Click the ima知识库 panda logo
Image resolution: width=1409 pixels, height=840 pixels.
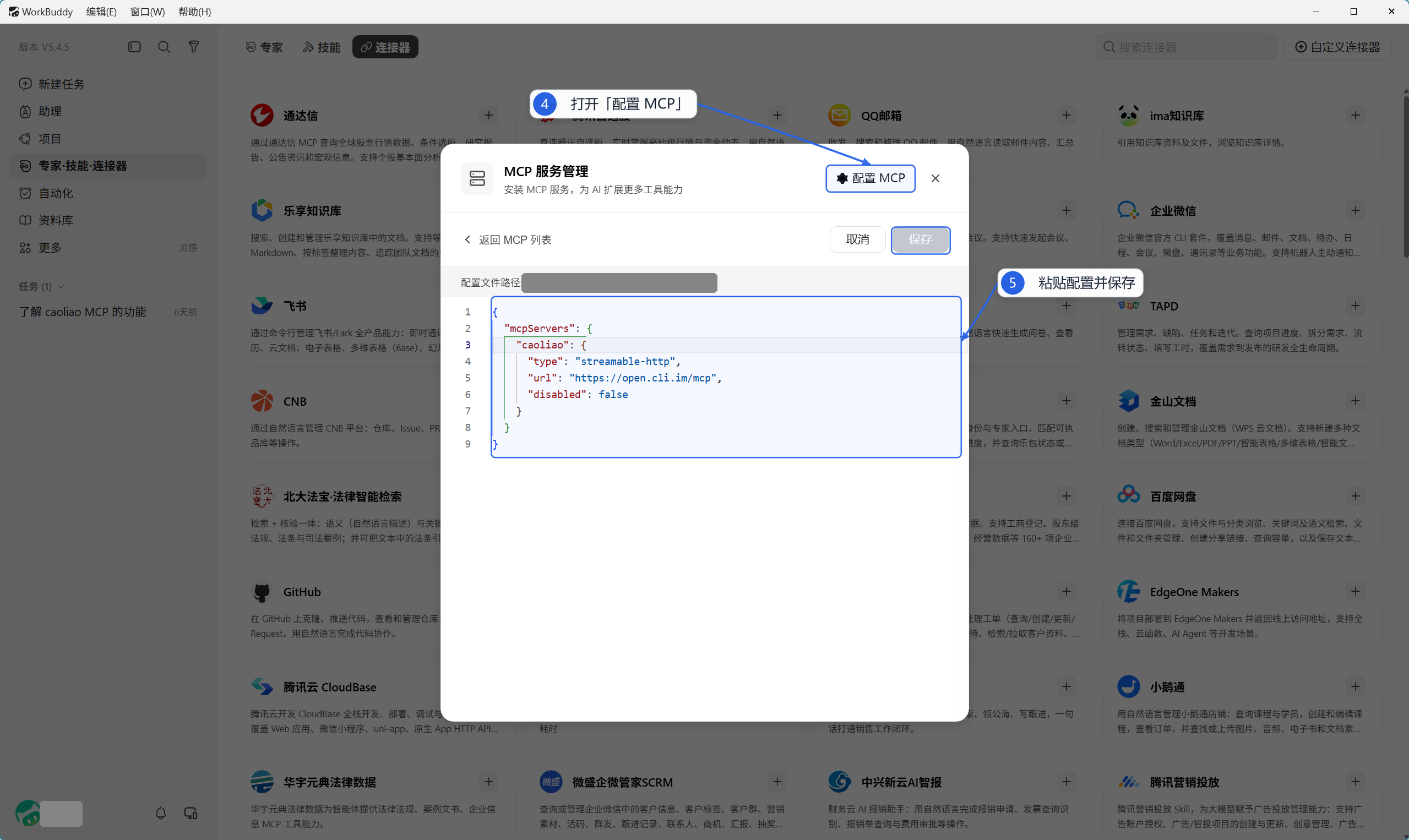point(1129,116)
